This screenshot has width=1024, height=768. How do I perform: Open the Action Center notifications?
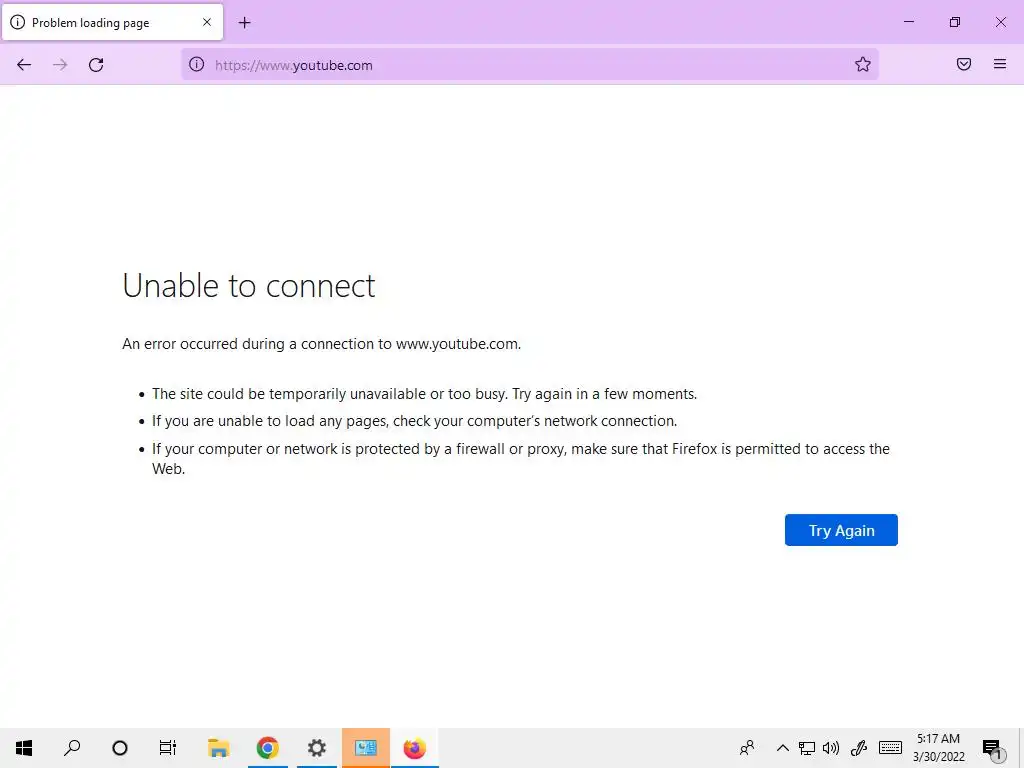coord(993,748)
